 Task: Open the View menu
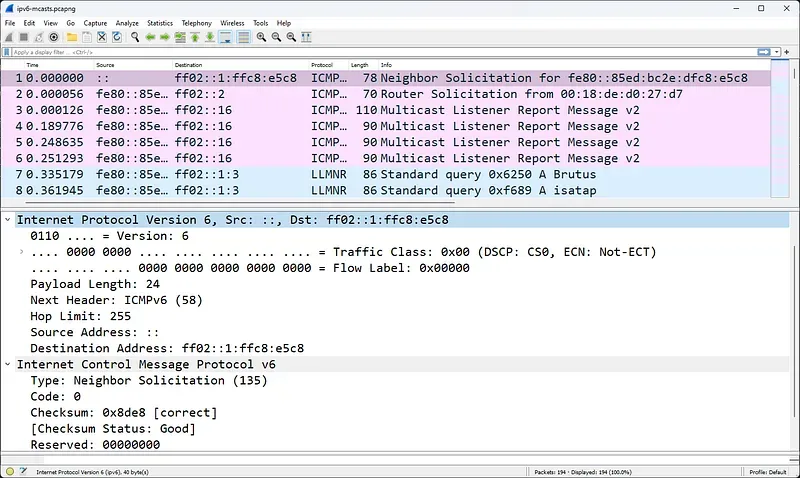coord(51,23)
